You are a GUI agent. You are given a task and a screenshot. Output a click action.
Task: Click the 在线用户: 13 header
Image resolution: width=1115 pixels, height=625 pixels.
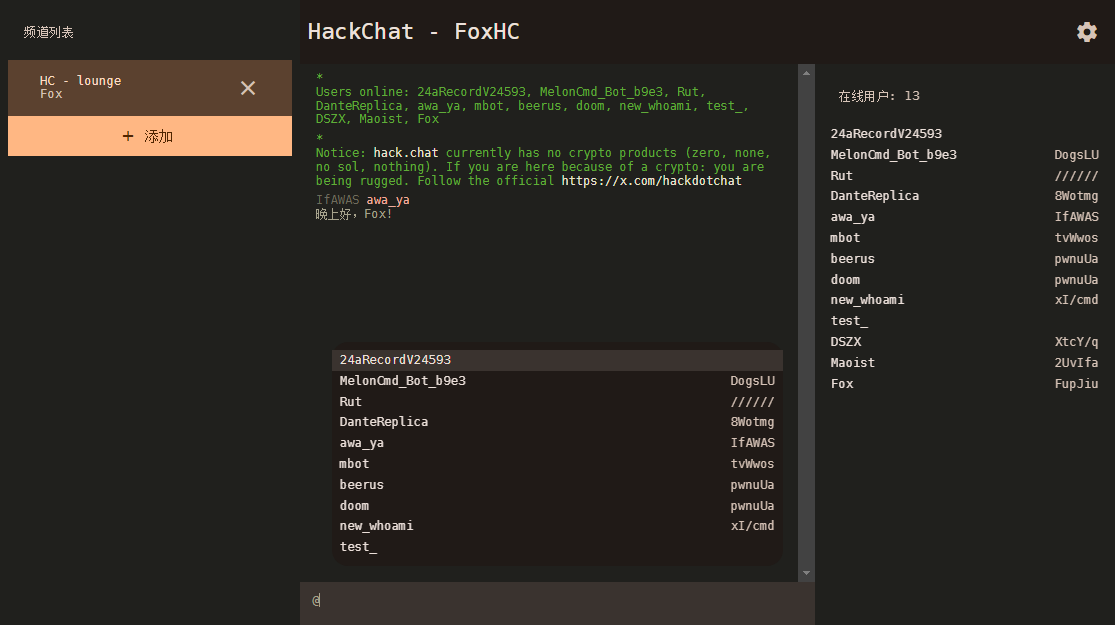pyautogui.click(x=879, y=96)
